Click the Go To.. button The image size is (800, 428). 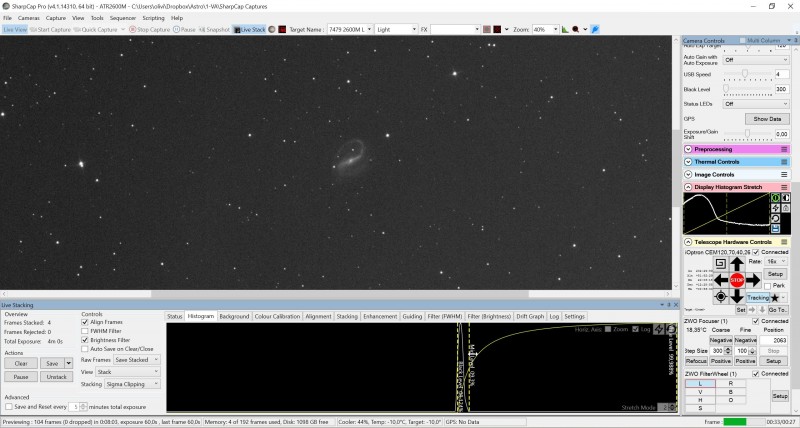pyautogui.click(x=778, y=310)
